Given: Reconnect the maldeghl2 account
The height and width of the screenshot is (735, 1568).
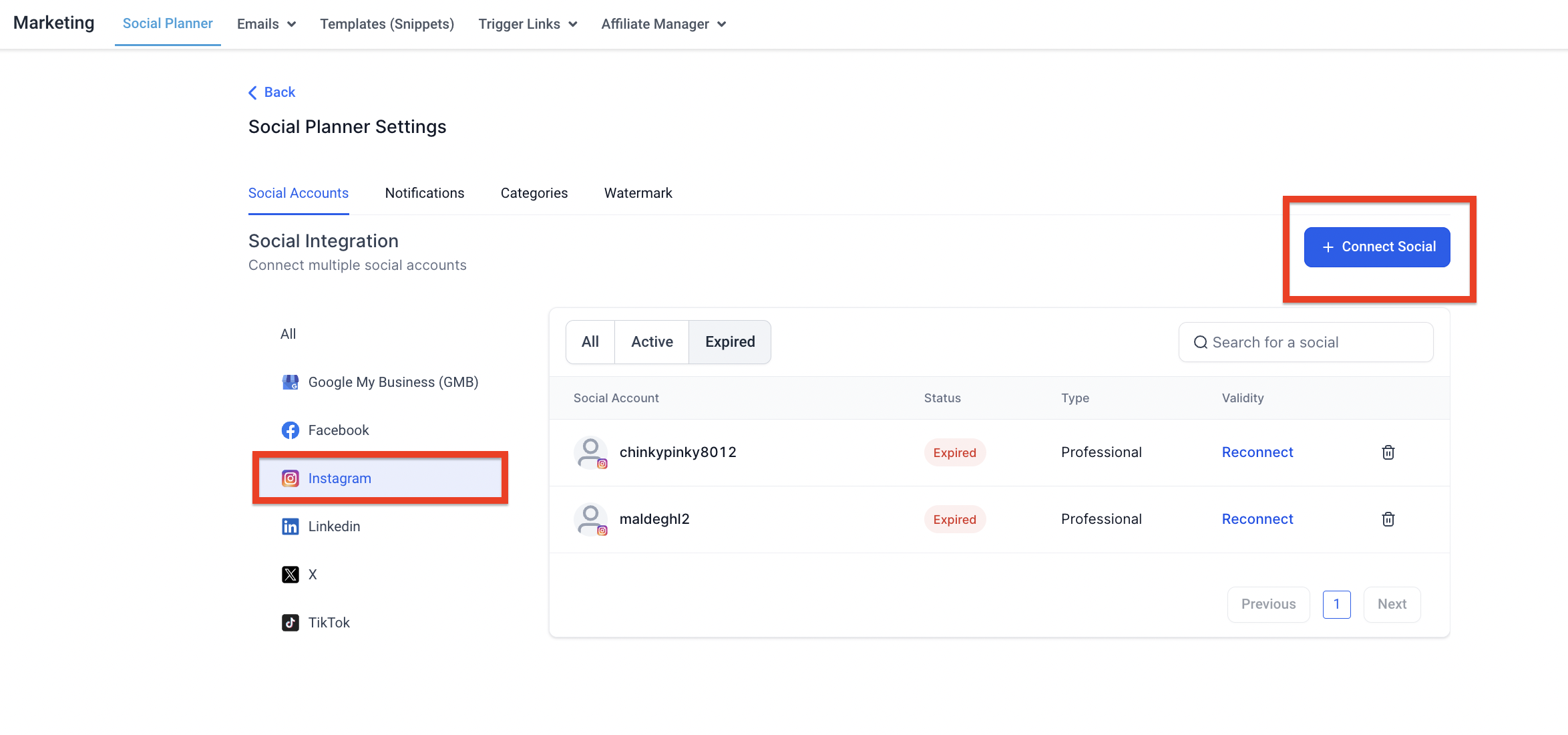Looking at the screenshot, I should point(1257,519).
